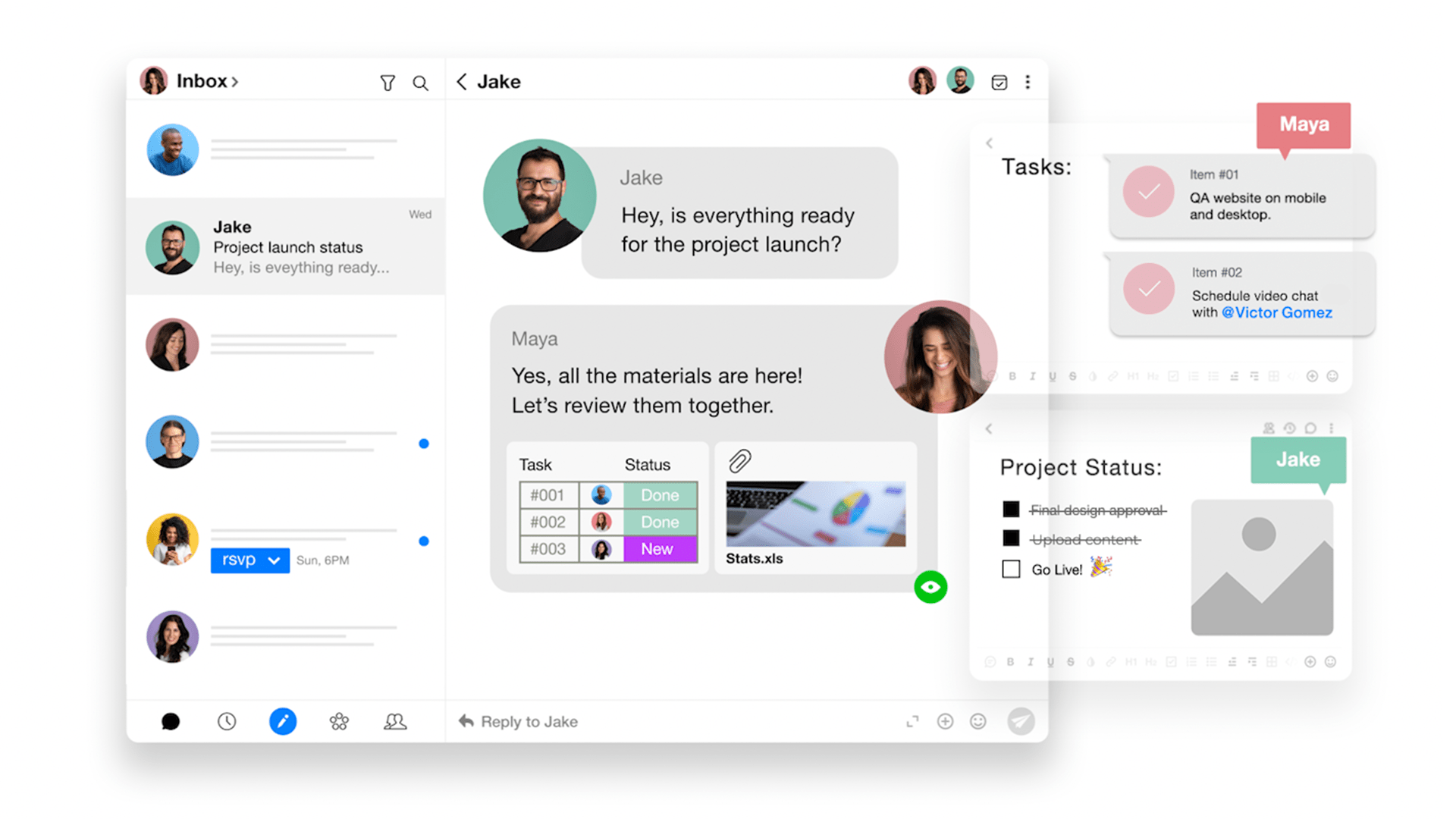This screenshot has height=819, width=1456.
Task: Click the image placeholder in Project Status
Action: tap(1262, 567)
